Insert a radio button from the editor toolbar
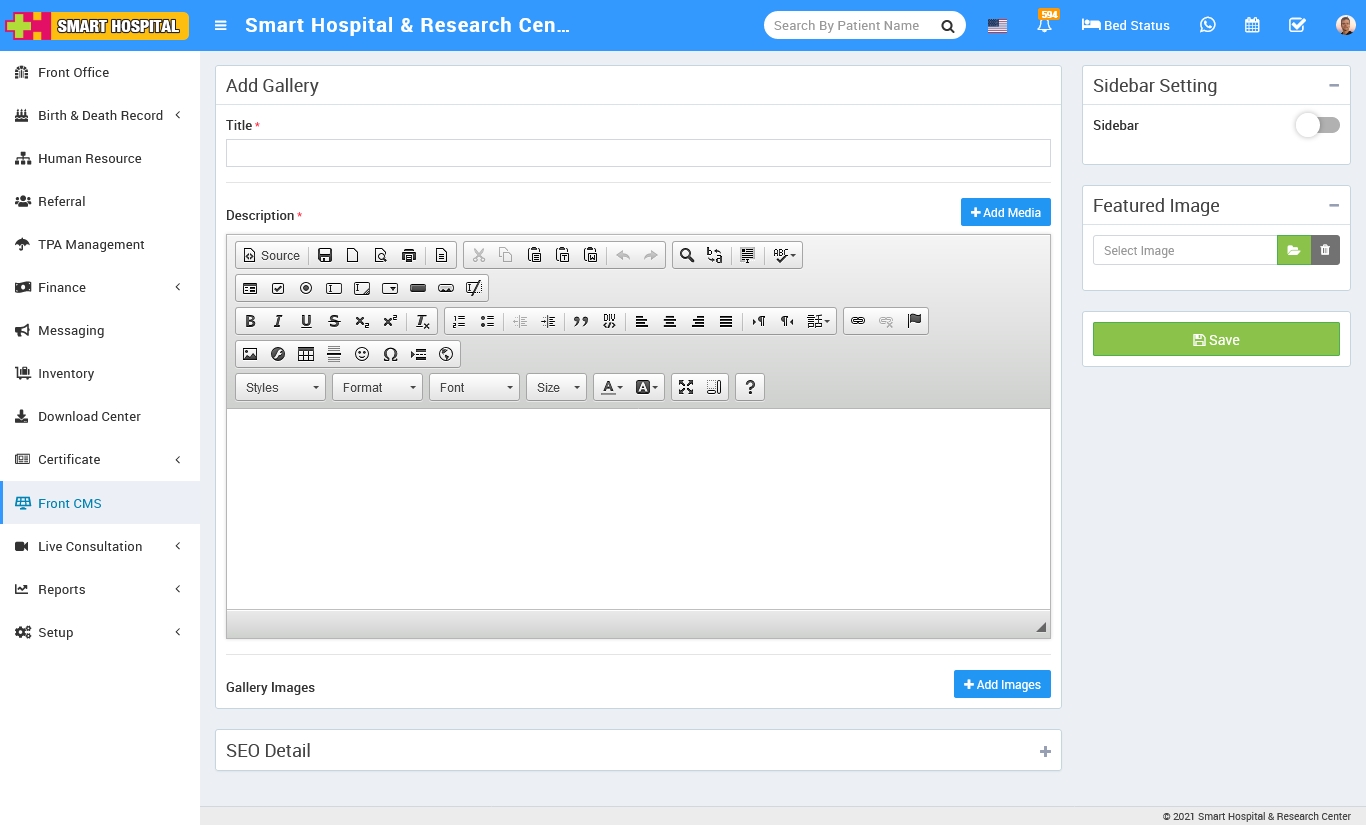Image resolution: width=1366 pixels, height=825 pixels. tap(306, 288)
